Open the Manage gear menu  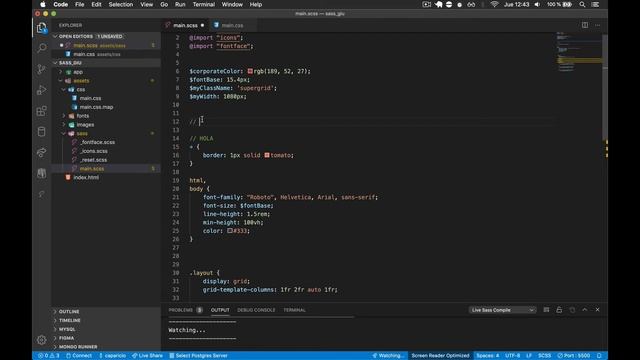(42, 340)
